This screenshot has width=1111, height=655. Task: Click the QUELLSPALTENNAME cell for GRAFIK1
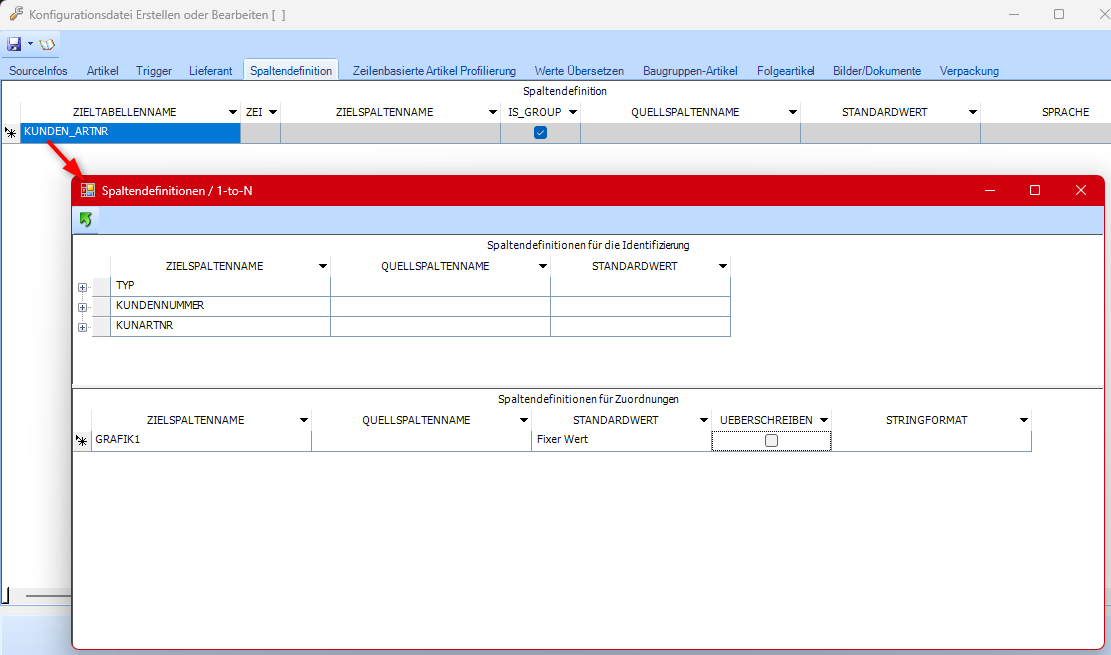421,440
